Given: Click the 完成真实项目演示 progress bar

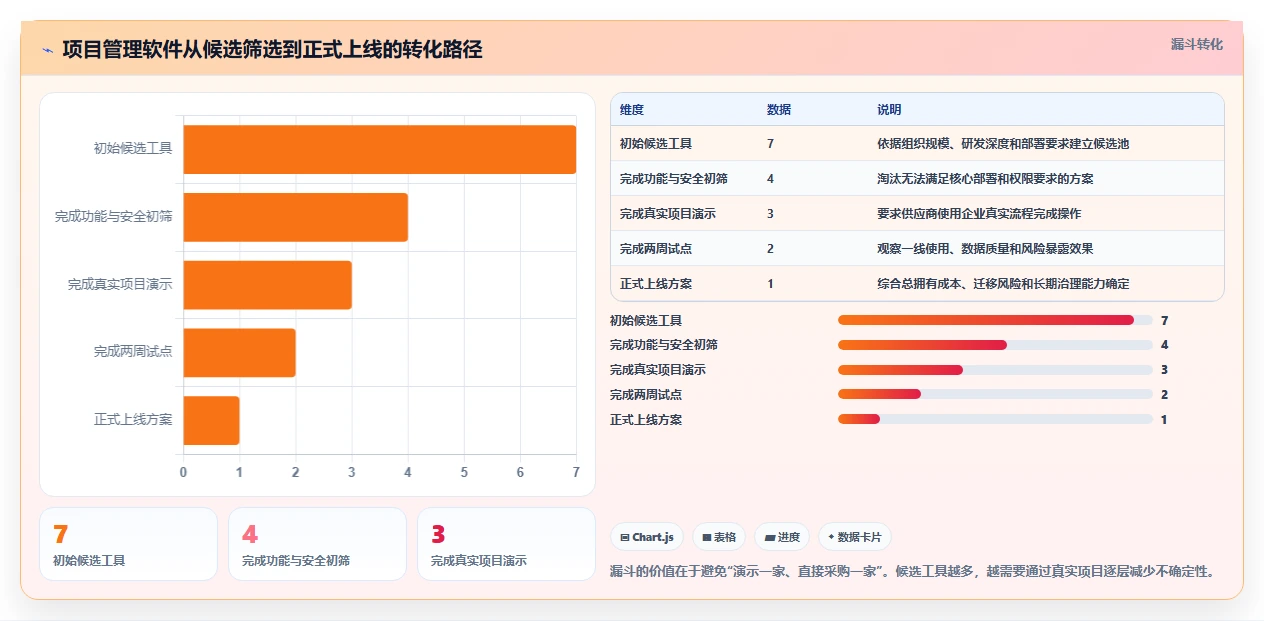Looking at the screenshot, I should (995, 370).
